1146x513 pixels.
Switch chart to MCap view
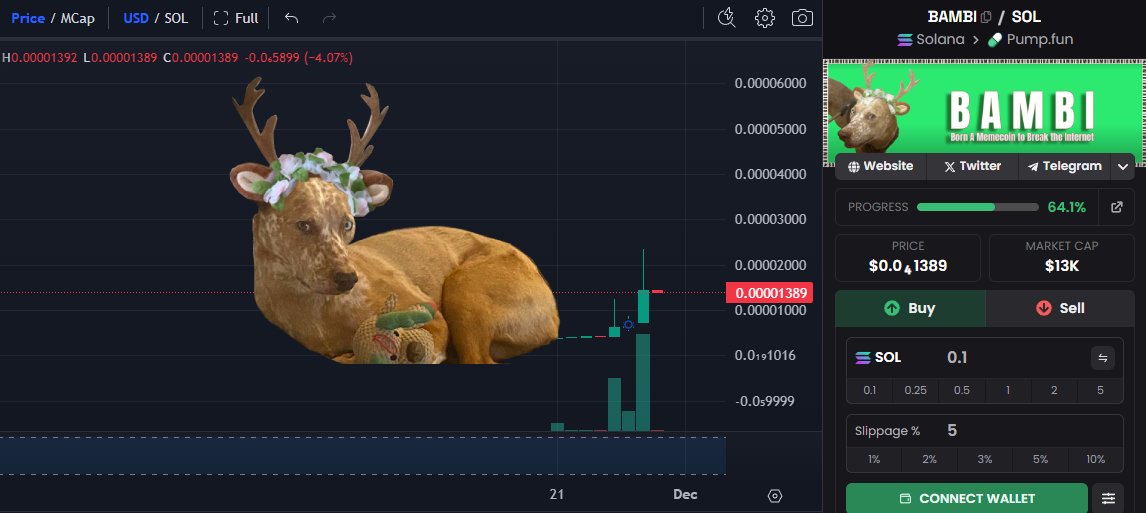click(x=77, y=18)
